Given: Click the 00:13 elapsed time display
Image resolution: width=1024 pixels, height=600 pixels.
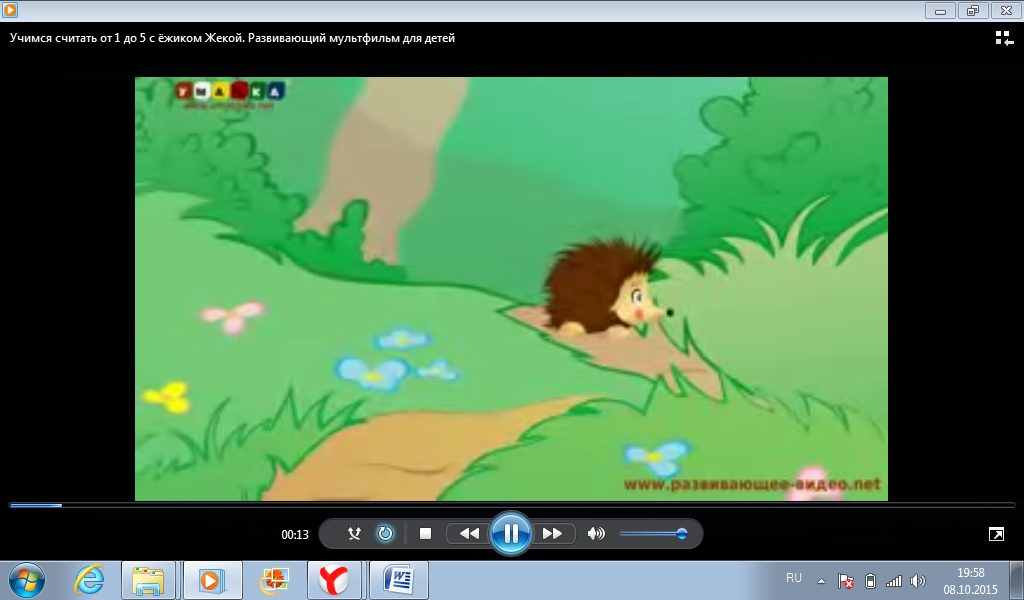Looking at the screenshot, I should click(295, 535).
